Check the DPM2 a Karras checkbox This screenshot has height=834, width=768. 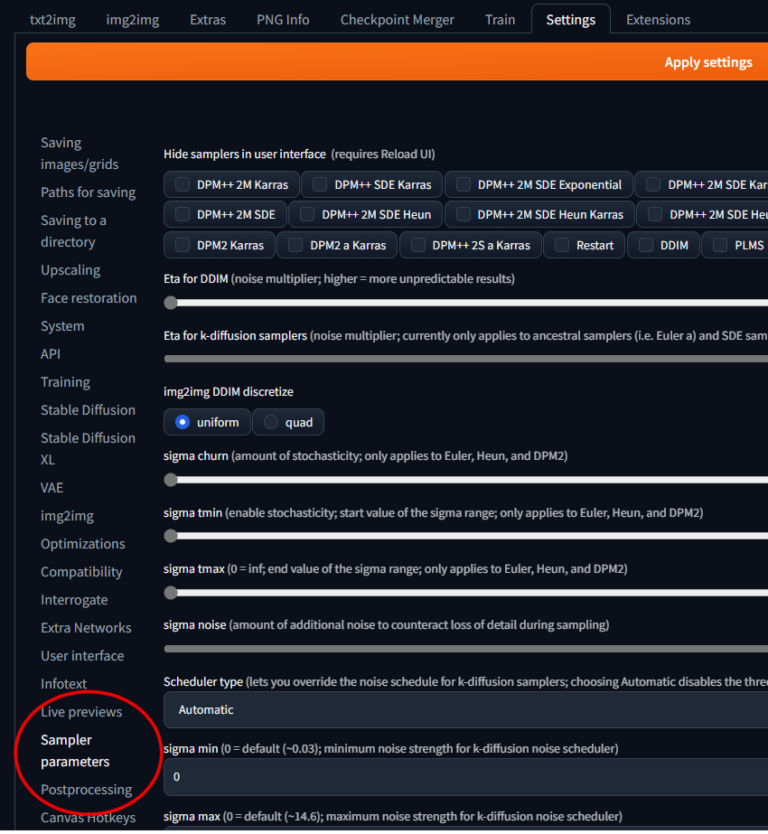pyautogui.click(x=295, y=245)
